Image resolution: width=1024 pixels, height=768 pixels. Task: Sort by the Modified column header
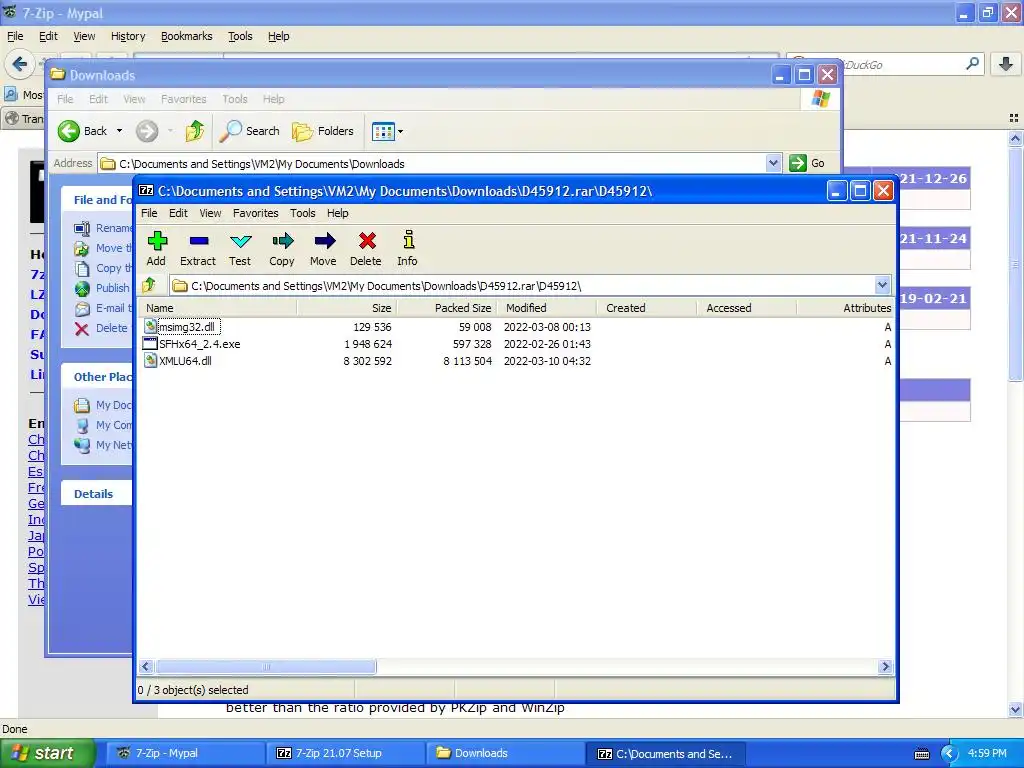point(547,308)
